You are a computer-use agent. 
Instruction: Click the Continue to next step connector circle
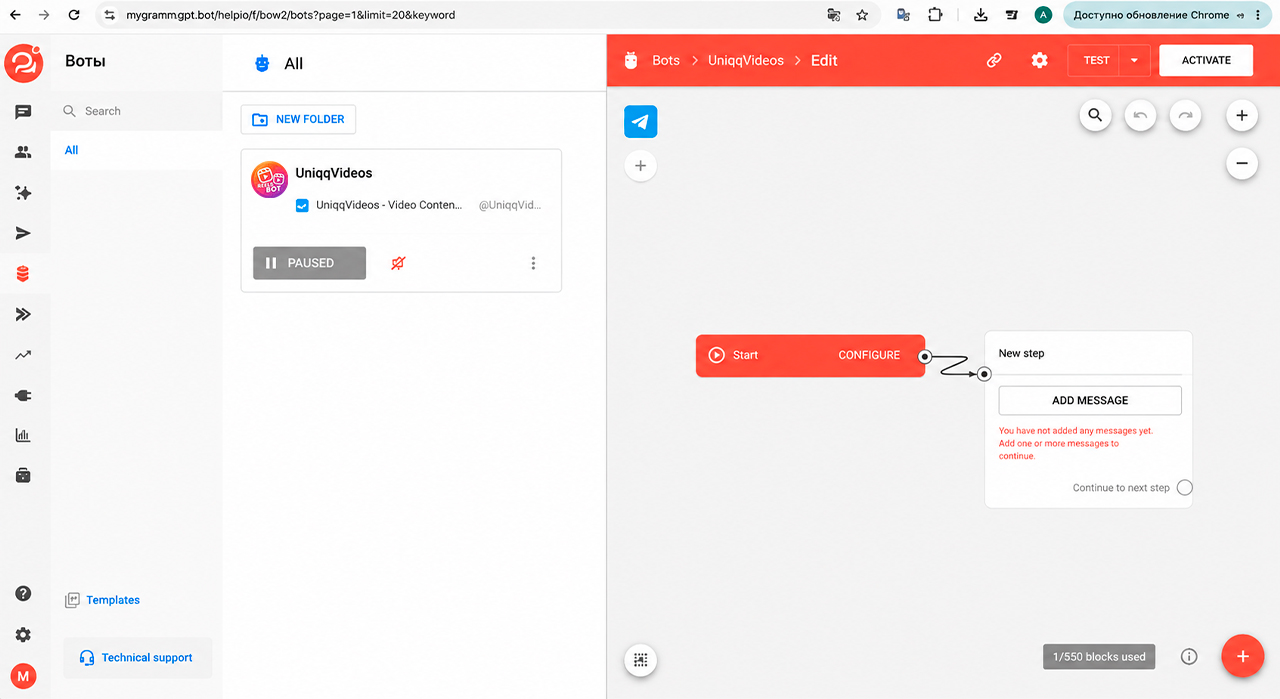[1185, 488]
